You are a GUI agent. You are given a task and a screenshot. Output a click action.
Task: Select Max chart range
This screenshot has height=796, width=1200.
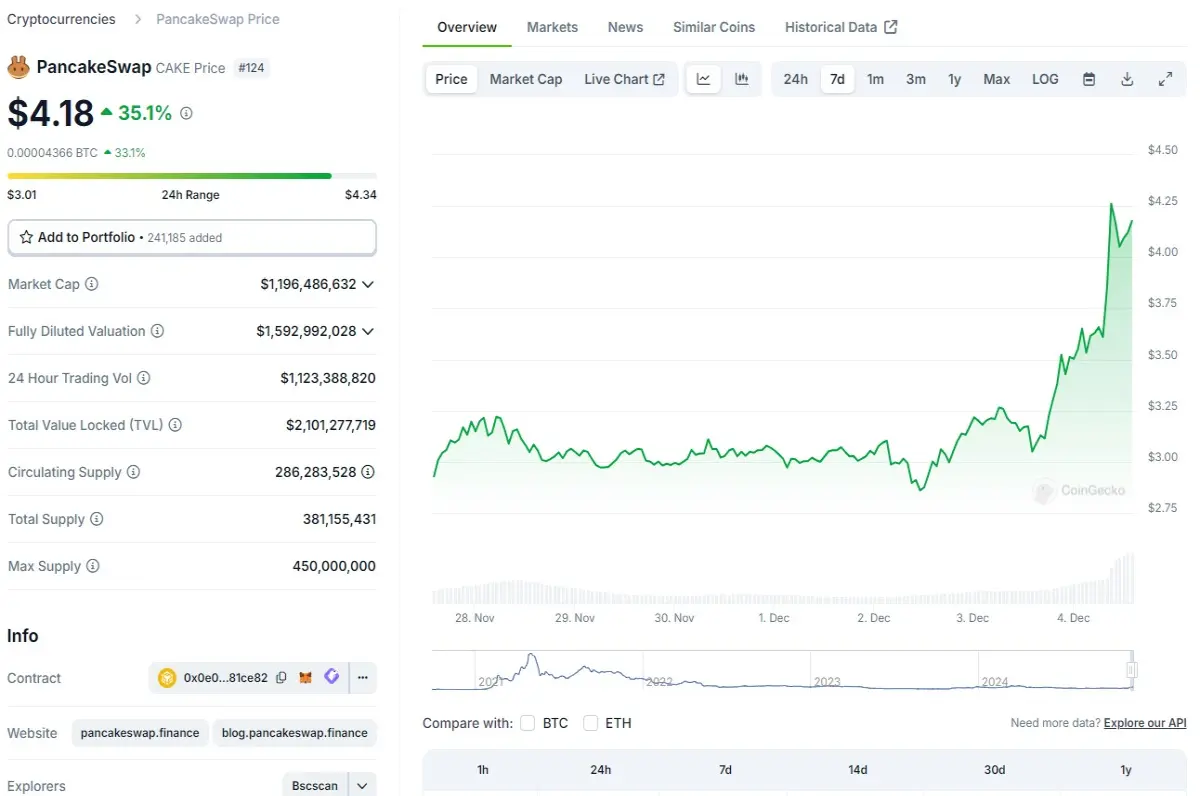997,79
